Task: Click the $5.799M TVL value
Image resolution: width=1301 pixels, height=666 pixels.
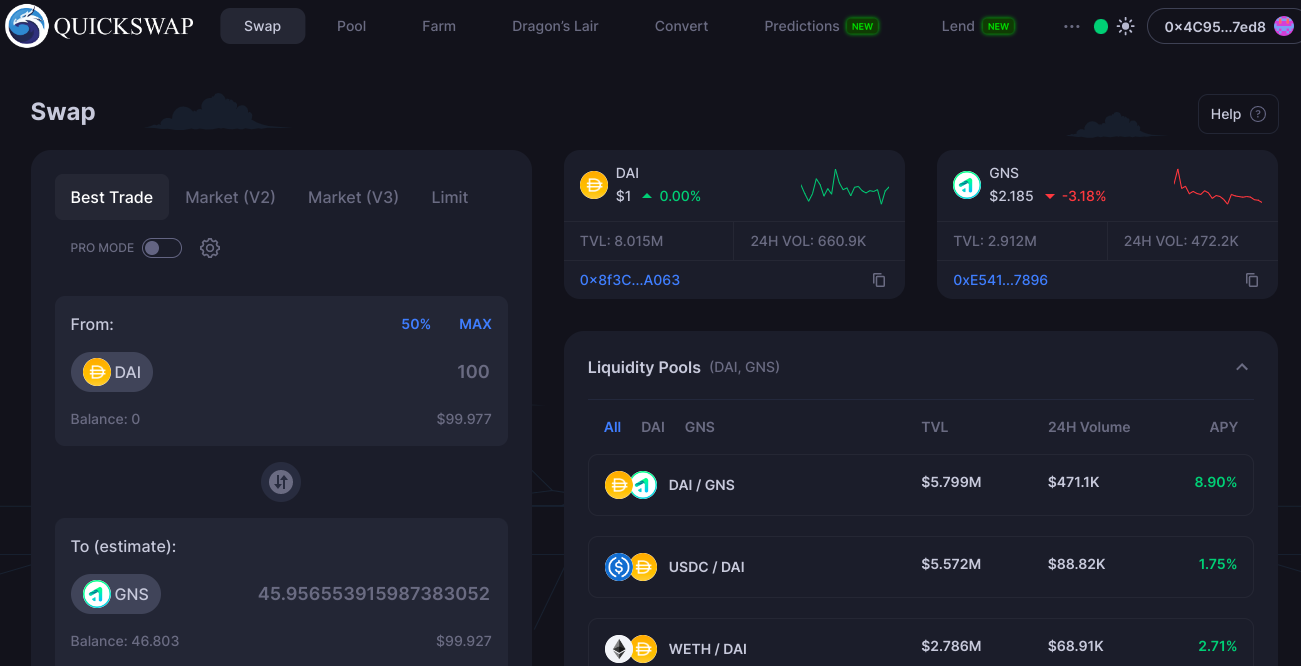Action: (951, 483)
